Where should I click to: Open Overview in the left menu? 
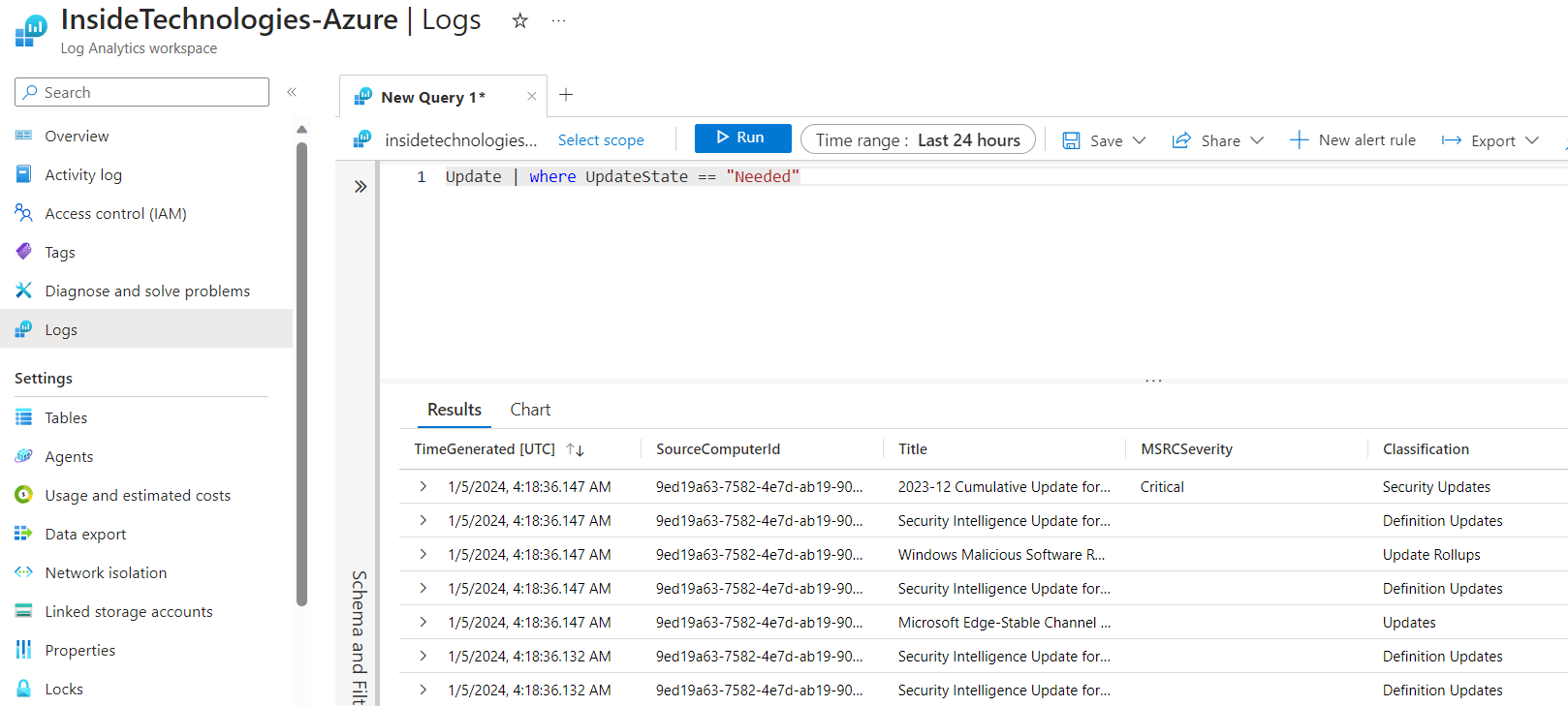point(77,136)
